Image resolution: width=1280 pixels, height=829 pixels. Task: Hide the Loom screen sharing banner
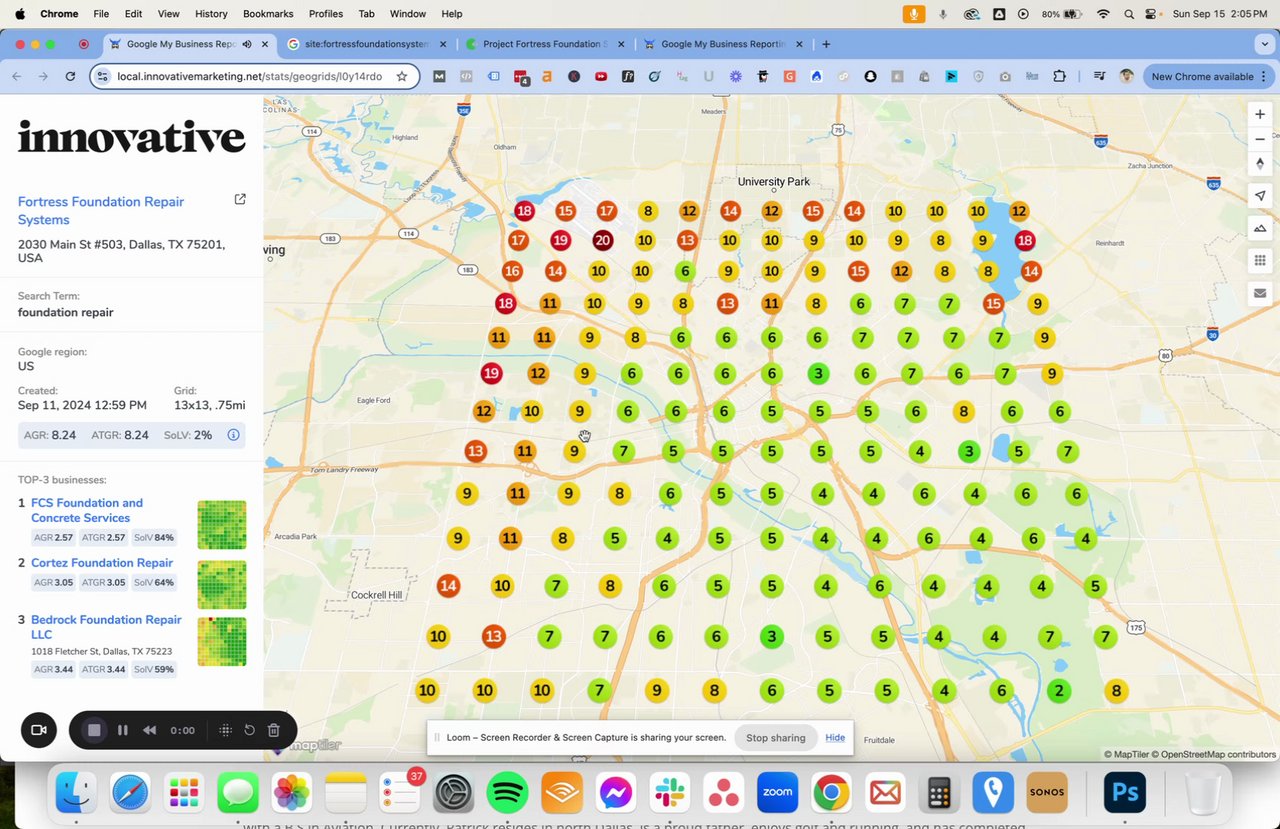pos(835,738)
